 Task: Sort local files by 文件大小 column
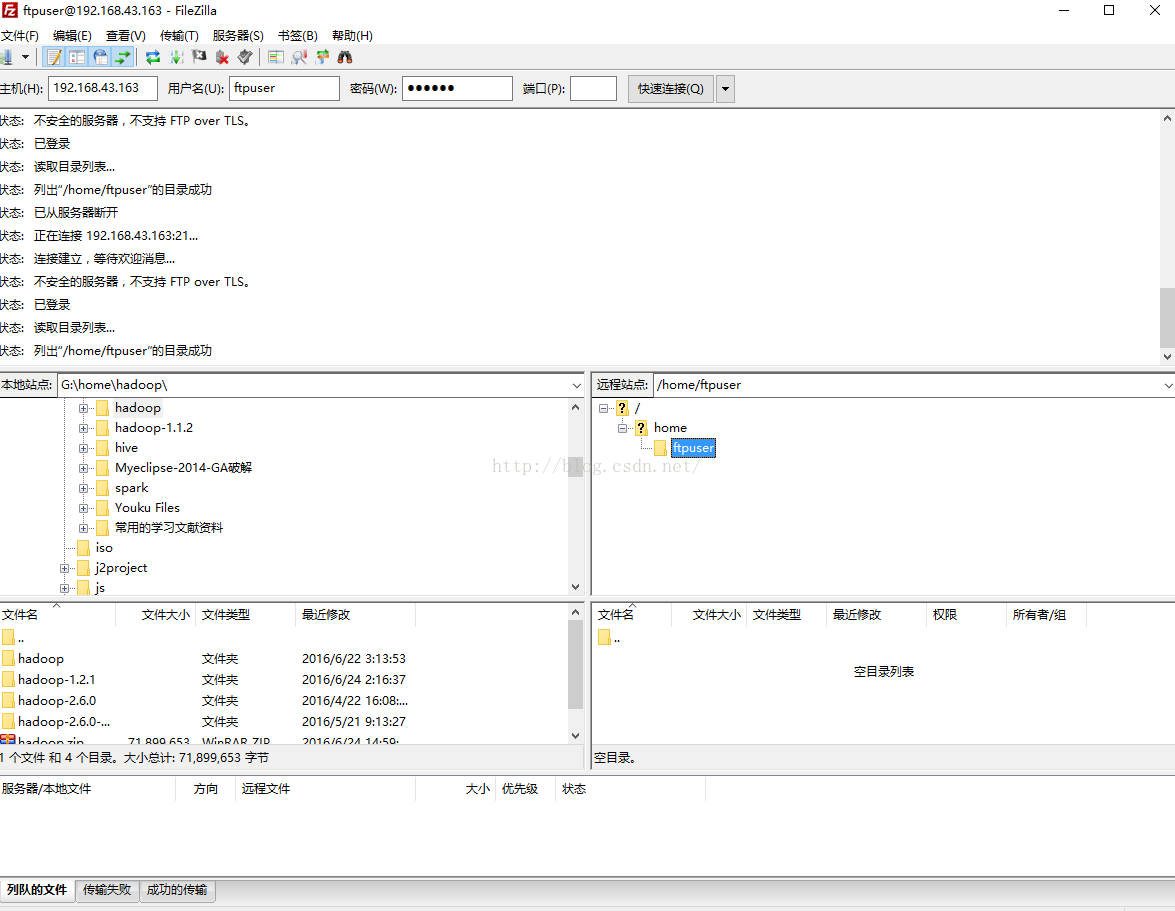coord(156,615)
